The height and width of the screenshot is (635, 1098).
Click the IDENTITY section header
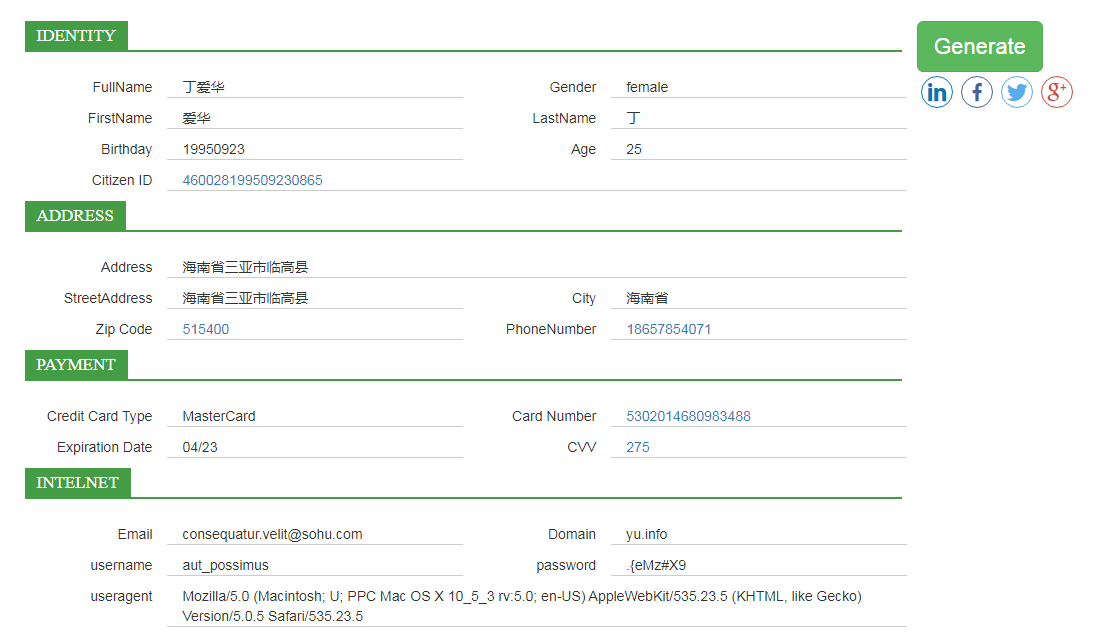point(76,36)
